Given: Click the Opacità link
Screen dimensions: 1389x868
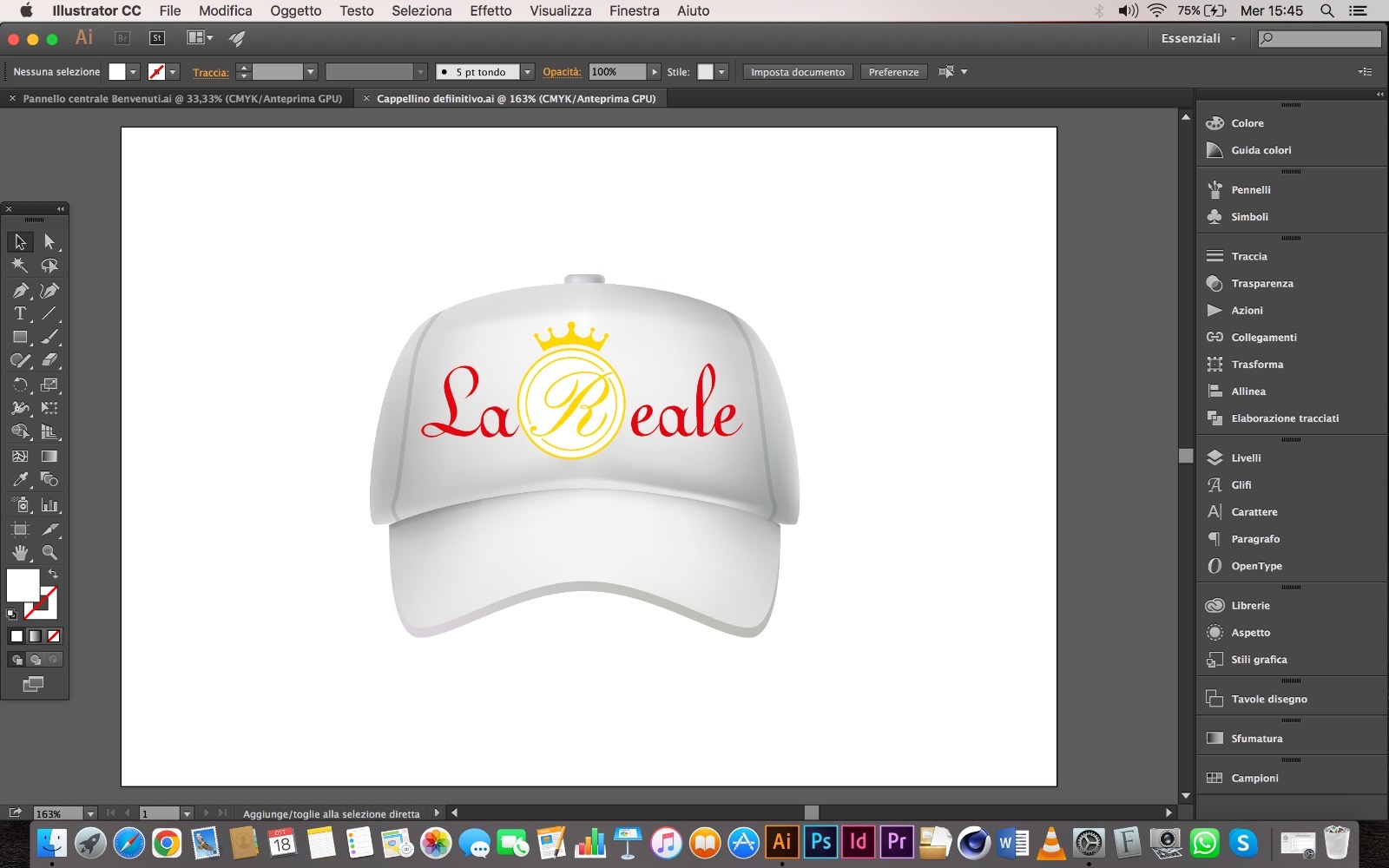Looking at the screenshot, I should (562, 72).
